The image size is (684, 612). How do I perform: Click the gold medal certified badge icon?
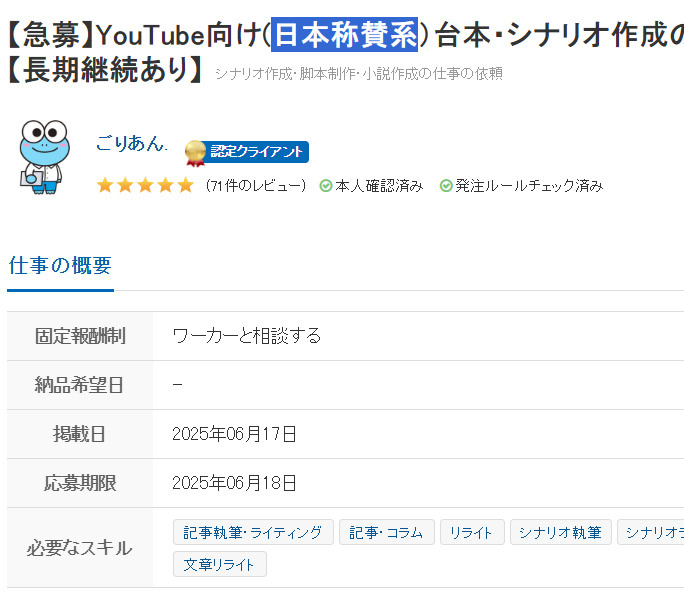pos(195,153)
